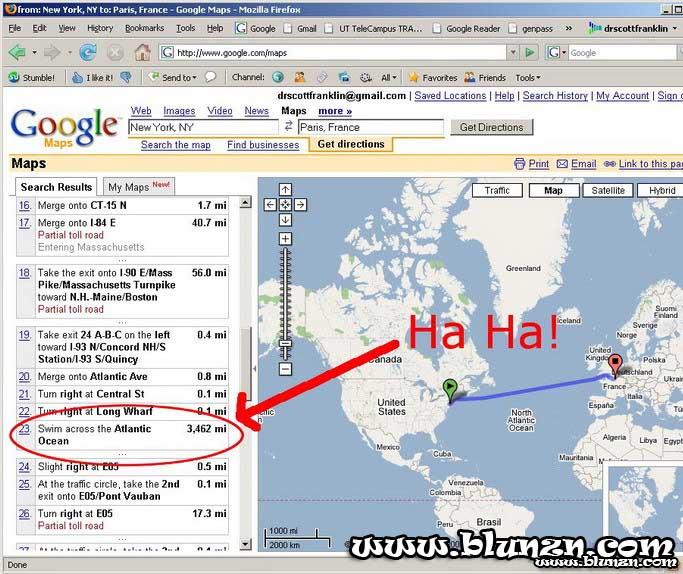The image size is (683, 574).
Task: Click the Stop loading icon
Action: tap(115, 53)
